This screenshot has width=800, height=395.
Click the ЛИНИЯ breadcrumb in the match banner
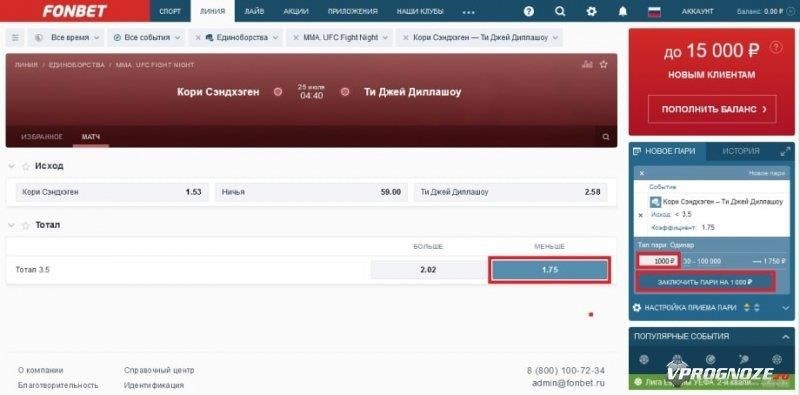coord(26,65)
